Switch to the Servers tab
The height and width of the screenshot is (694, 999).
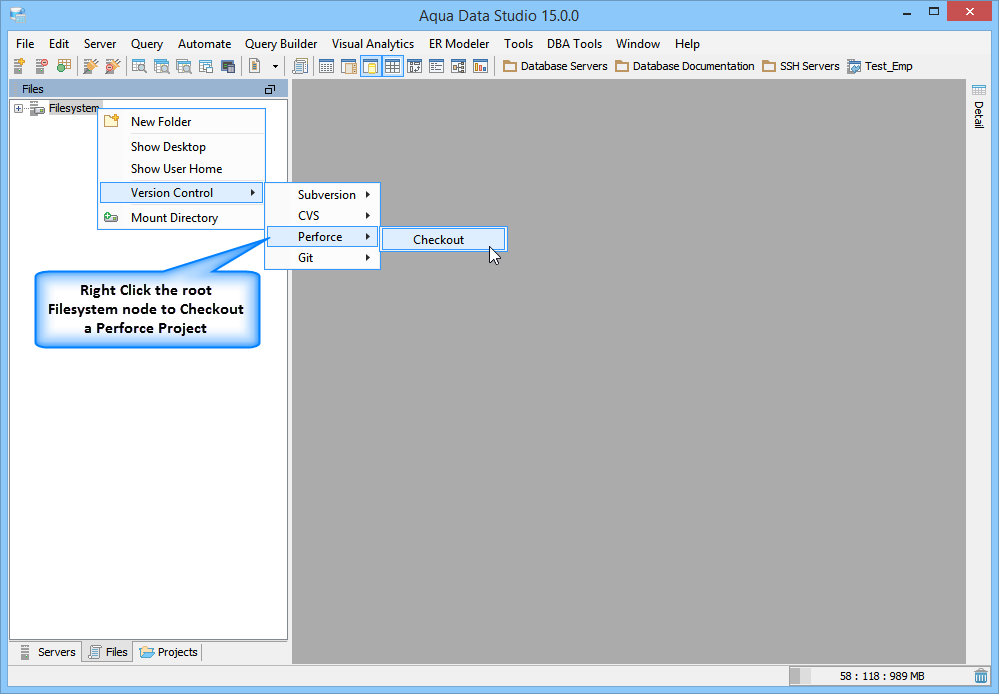pos(48,652)
